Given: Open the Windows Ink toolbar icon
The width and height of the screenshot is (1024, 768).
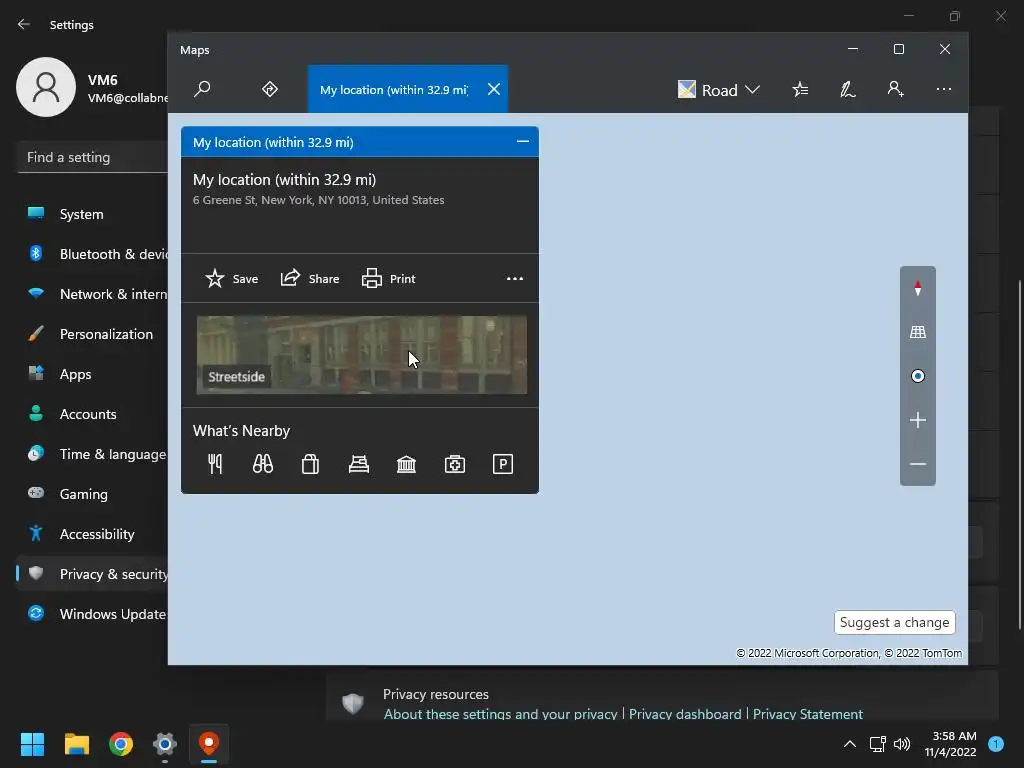Looking at the screenshot, I should pyautogui.click(x=848, y=89).
